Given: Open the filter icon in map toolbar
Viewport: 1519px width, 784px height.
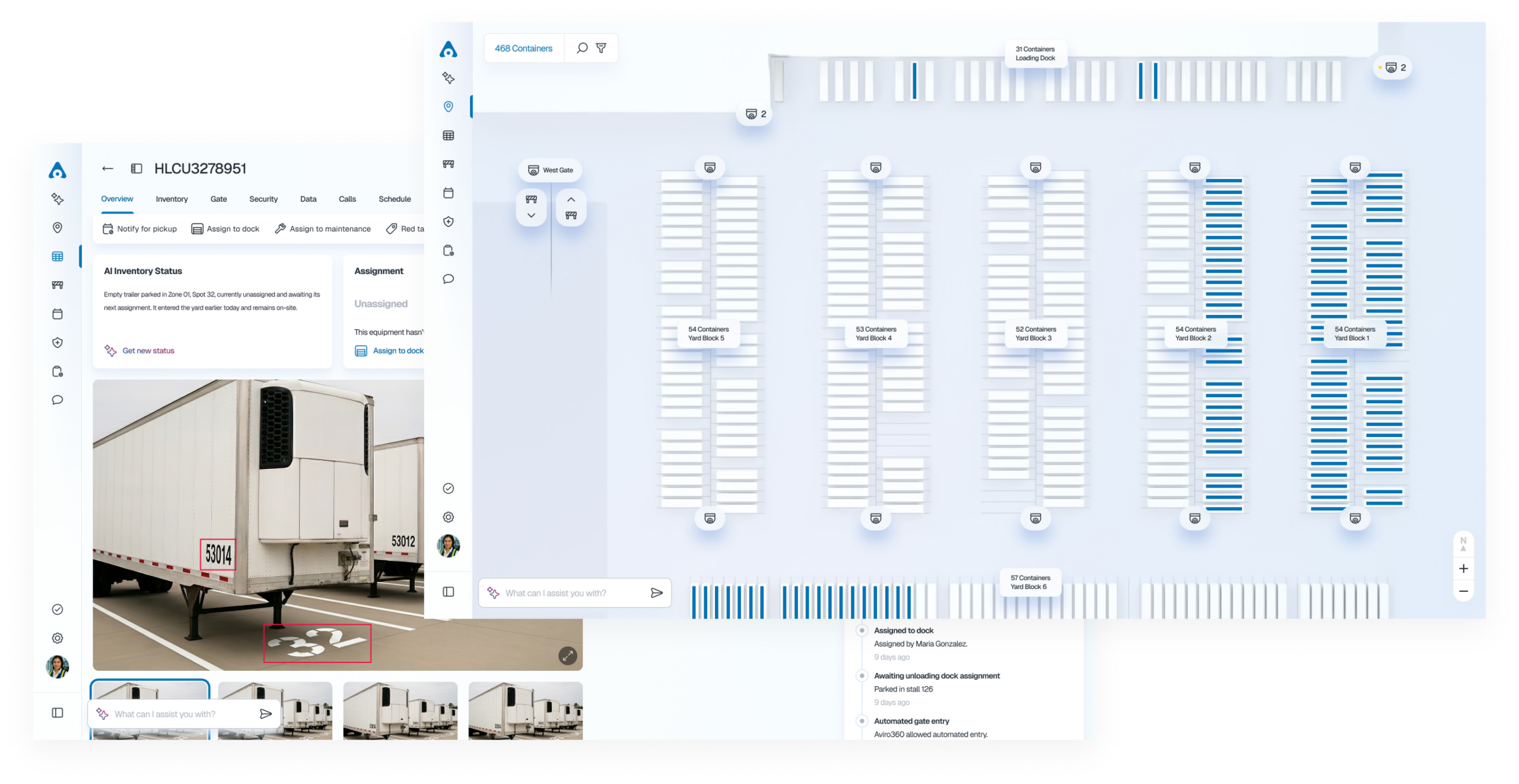Looking at the screenshot, I should (601, 48).
